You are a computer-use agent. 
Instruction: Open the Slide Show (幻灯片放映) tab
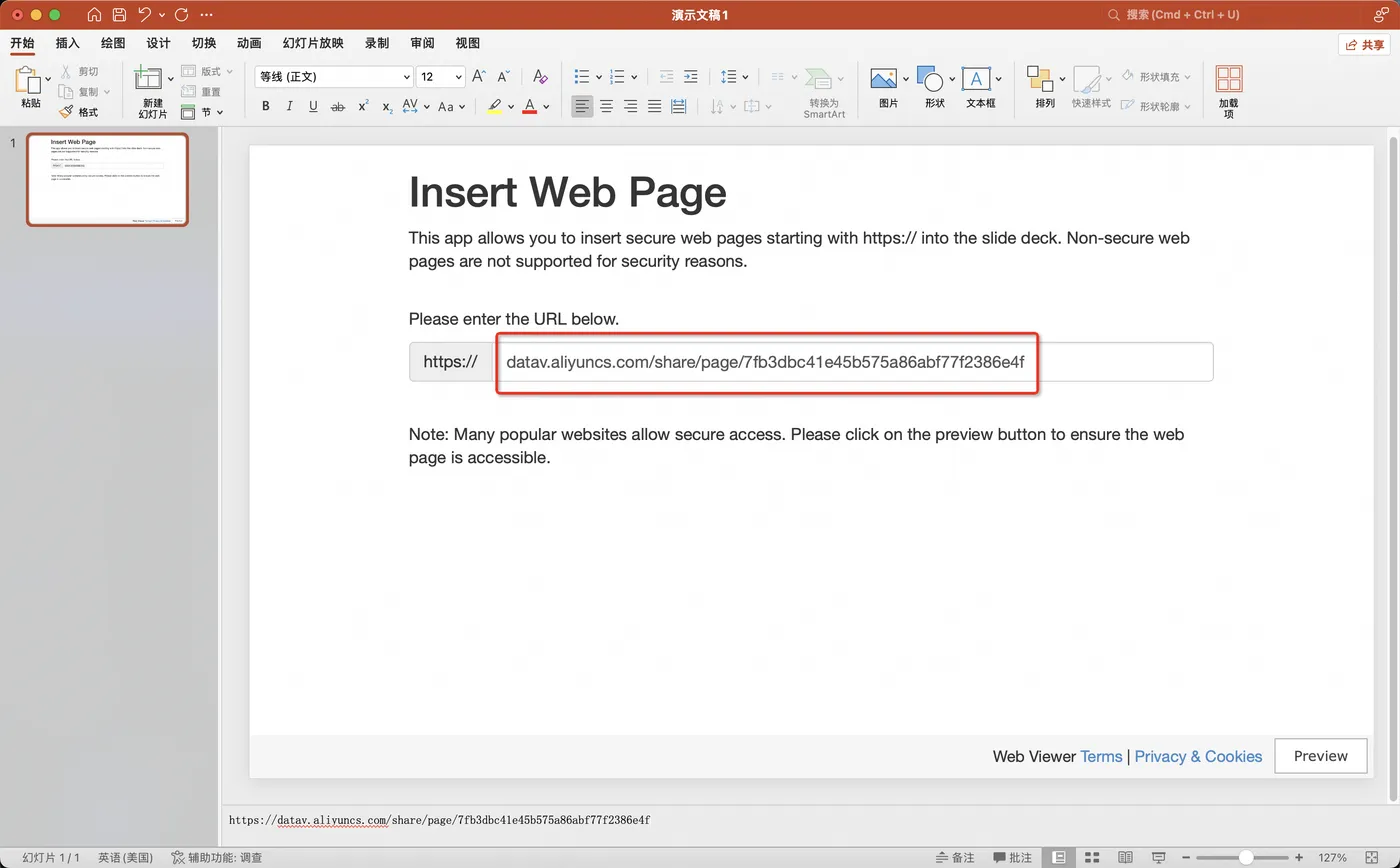pyautogui.click(x=313, y=43)
